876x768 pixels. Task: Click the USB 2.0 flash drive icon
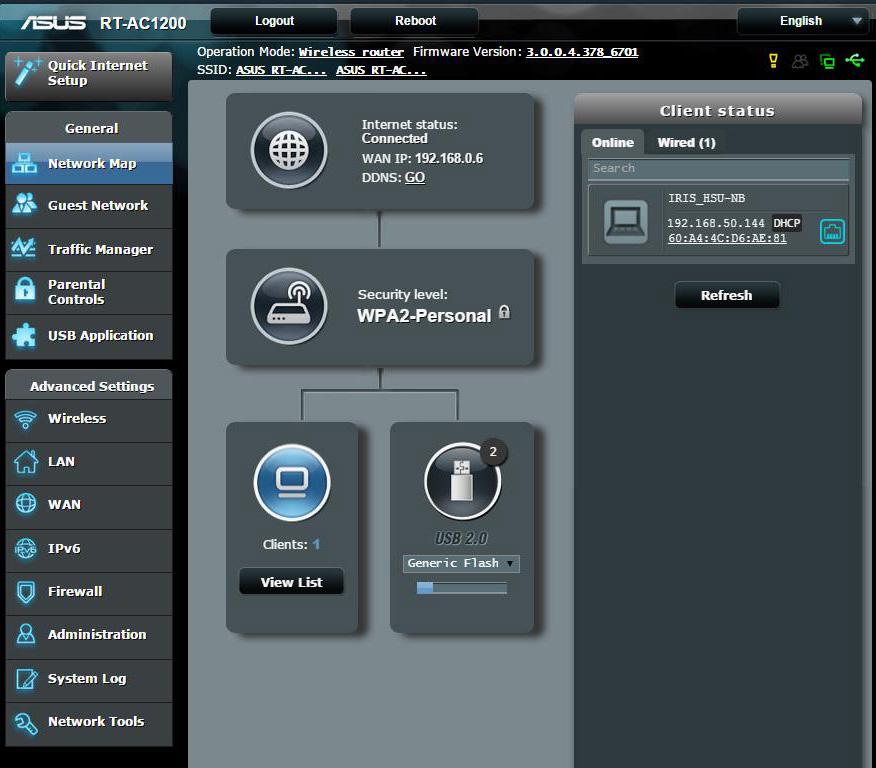[x=462, y=482]
